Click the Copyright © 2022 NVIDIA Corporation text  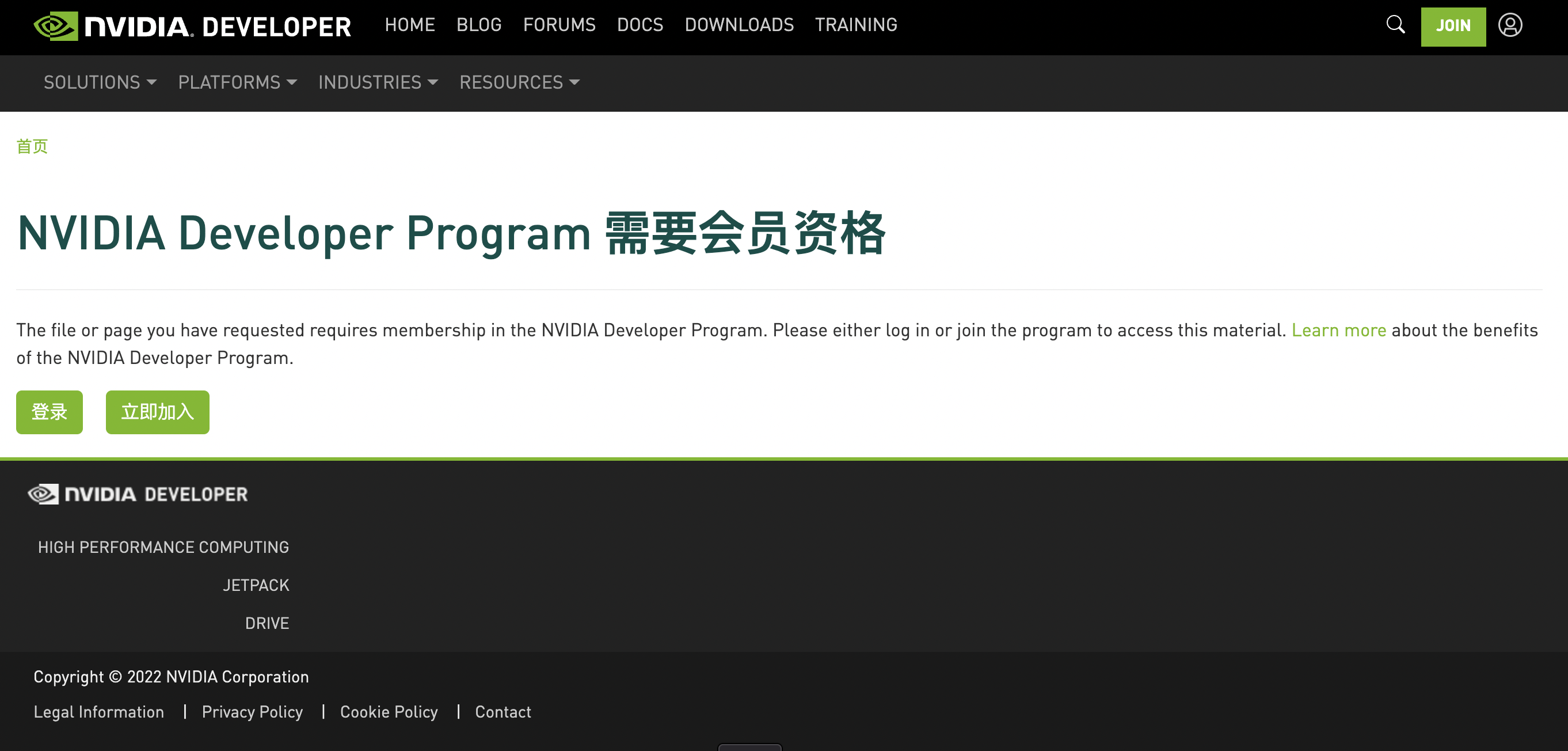pyautogui.click(x=171, y=677)
